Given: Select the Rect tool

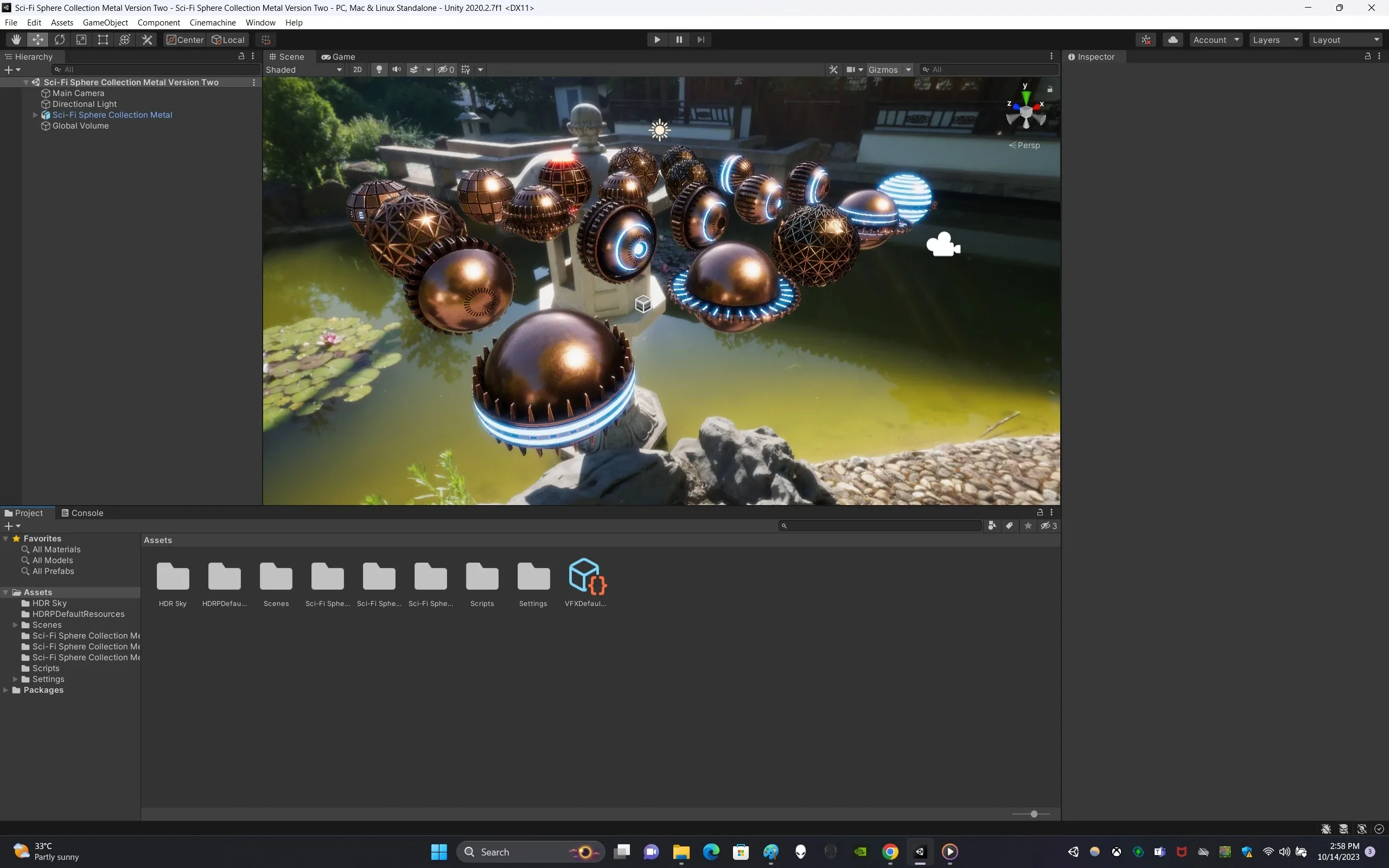Looking at the screenshot, I should (103, 40).
